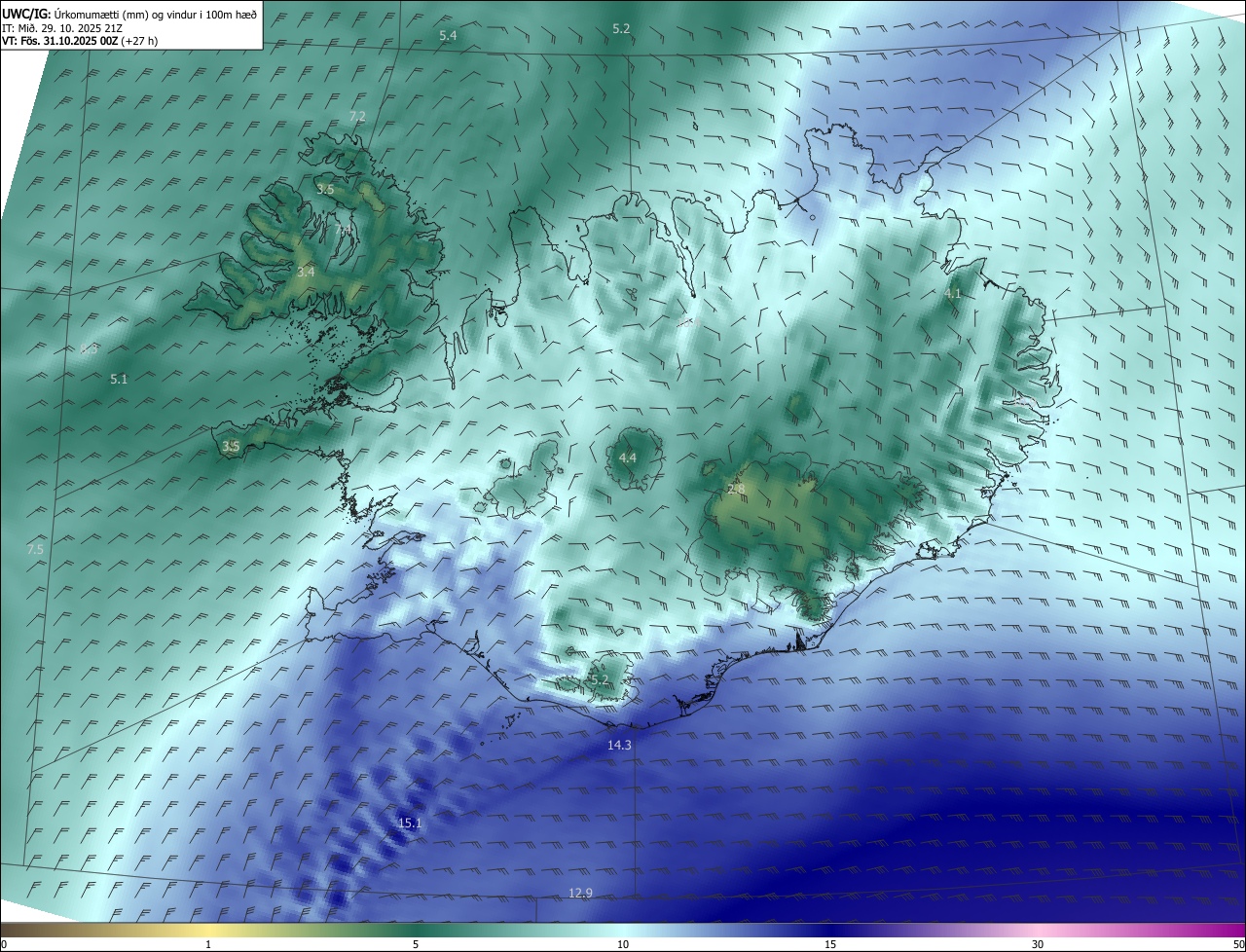Click the 5.1 value label over the western sea
The height and width of the screenshot is (952, 1246).
pos(119,379)
